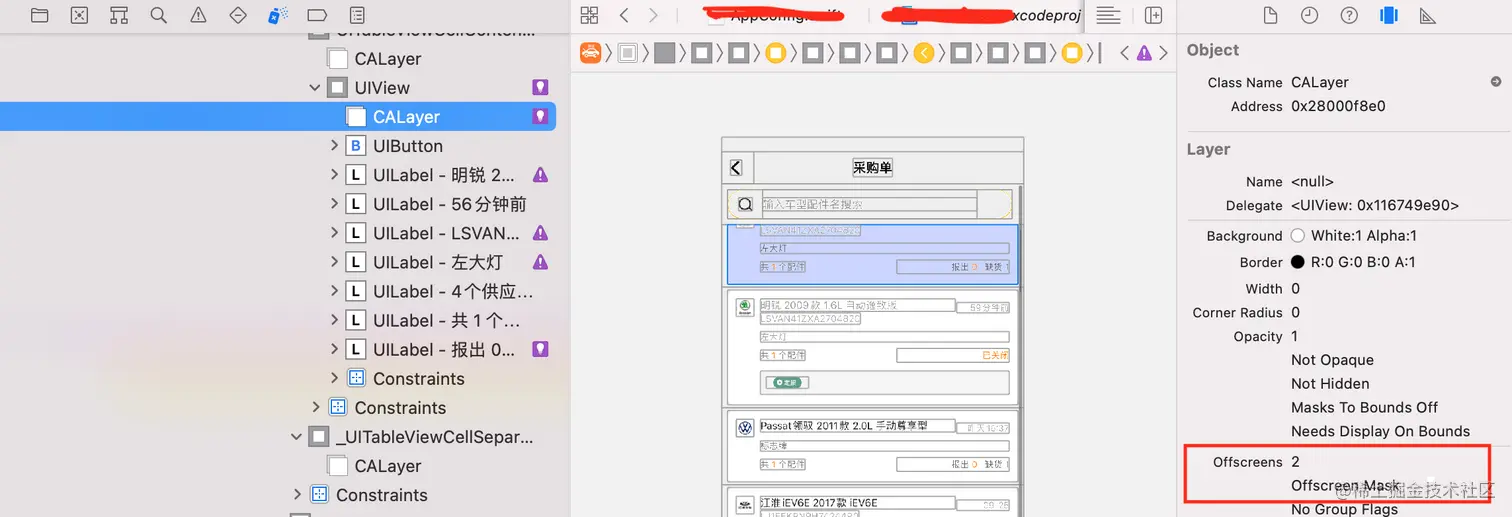1512x517 pixels.
Task: Show the Size inspector ruler icon
Action: 1428,15
